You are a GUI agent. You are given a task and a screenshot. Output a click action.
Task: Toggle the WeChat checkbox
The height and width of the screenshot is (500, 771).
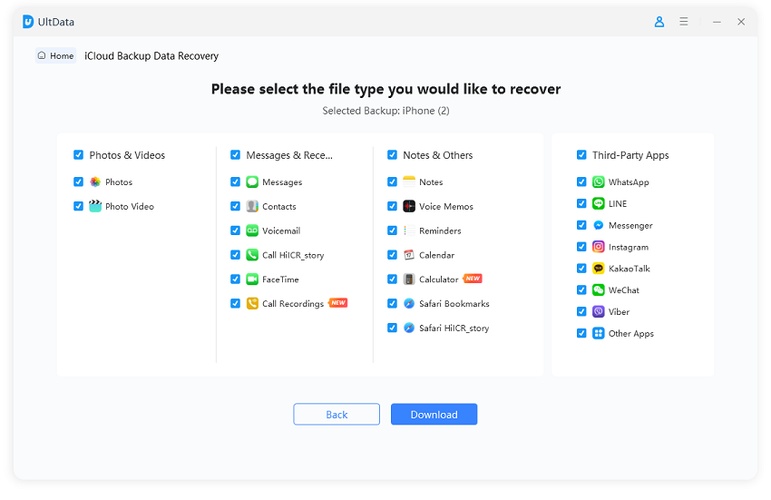[581, 290]
